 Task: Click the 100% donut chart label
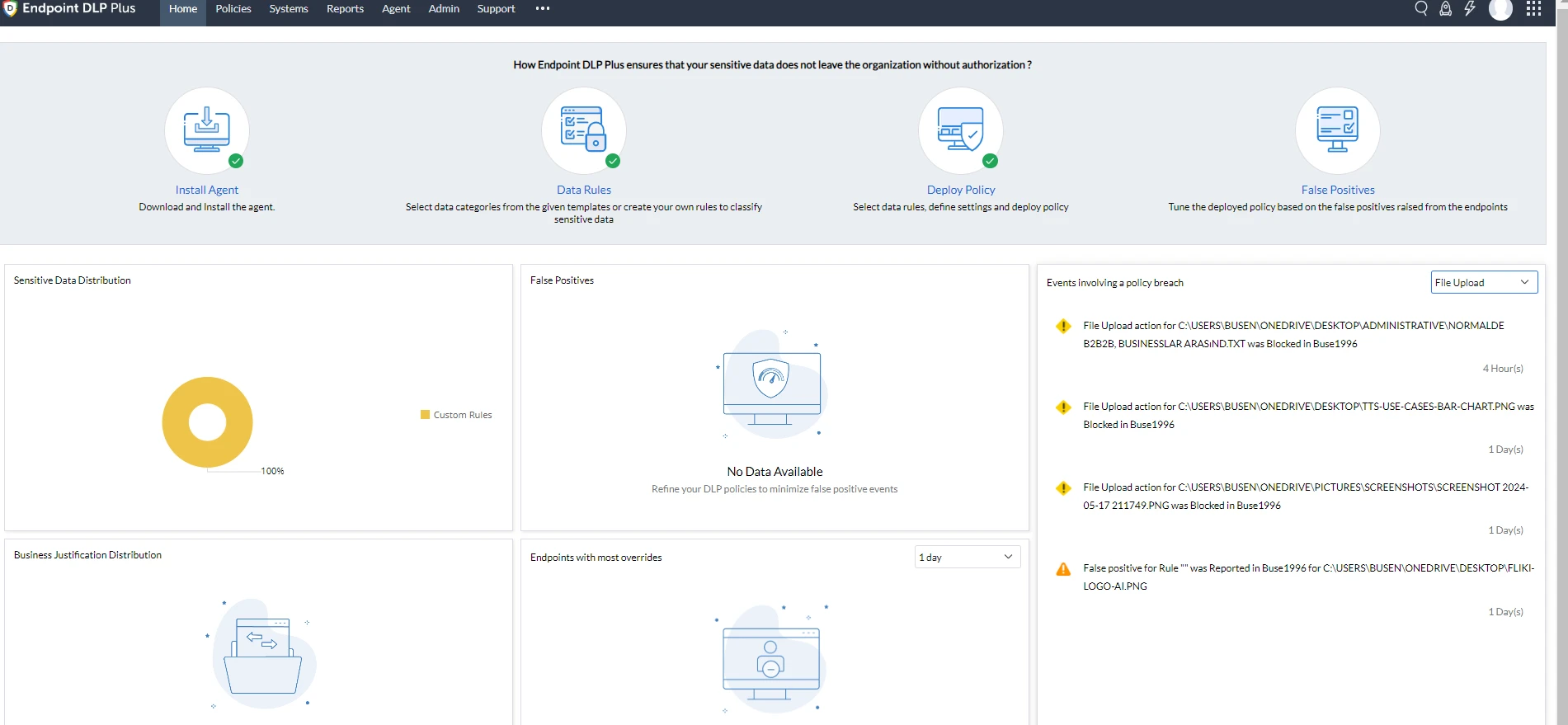[x=272, y=471]
